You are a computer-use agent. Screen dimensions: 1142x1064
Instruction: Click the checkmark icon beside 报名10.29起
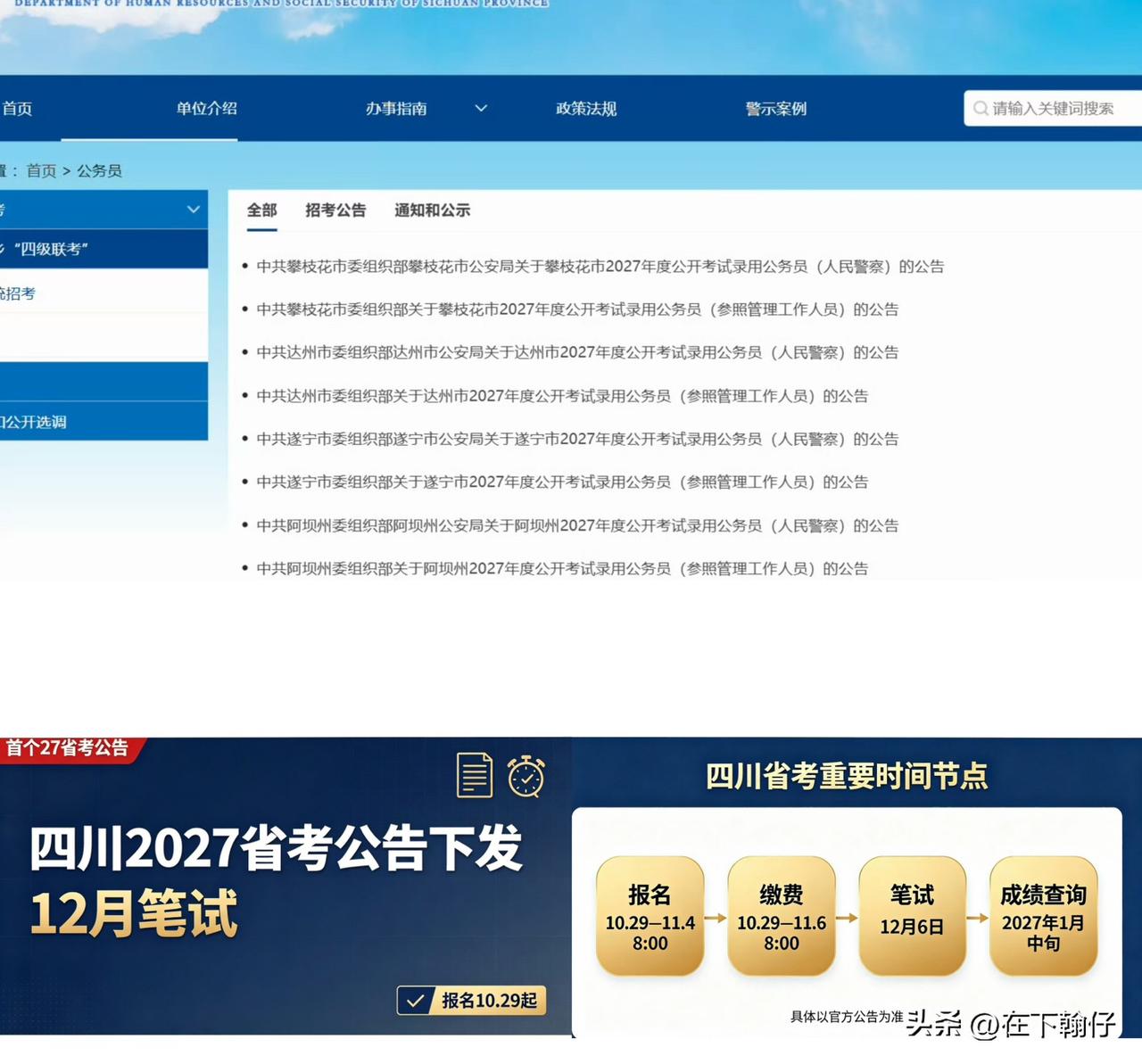(415, 1001)
